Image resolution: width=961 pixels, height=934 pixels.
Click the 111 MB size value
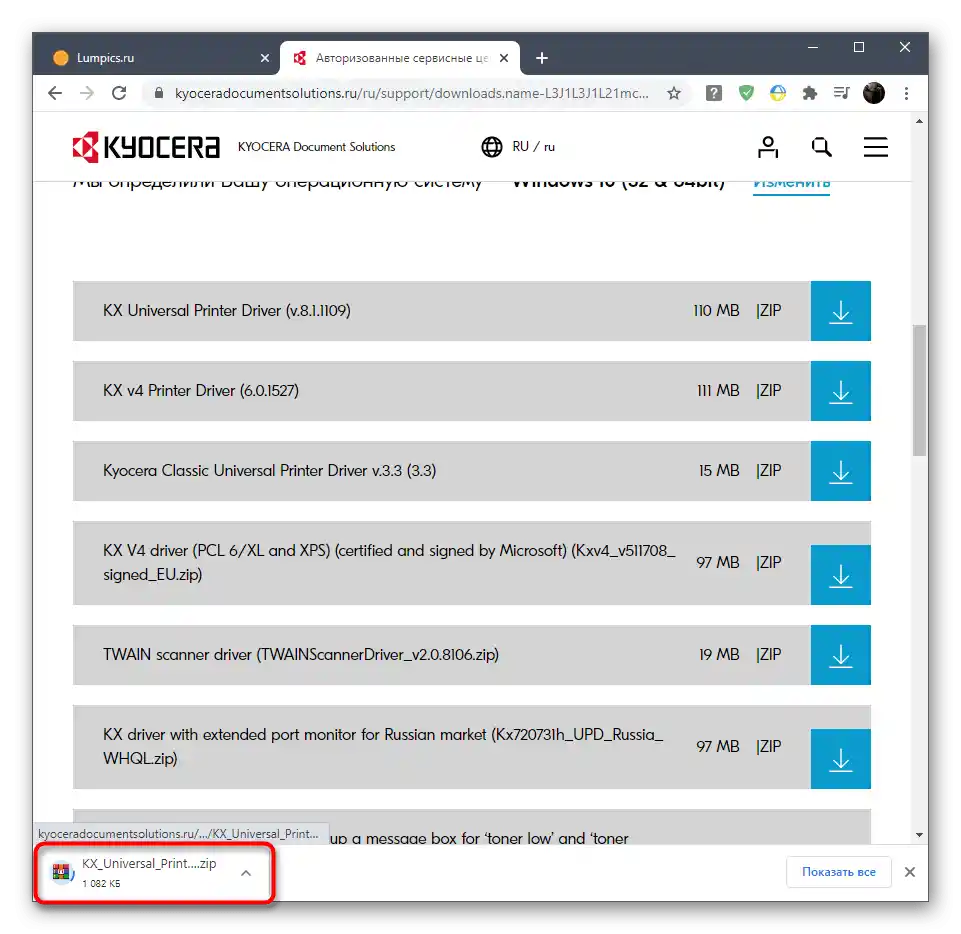pos(718,391)
